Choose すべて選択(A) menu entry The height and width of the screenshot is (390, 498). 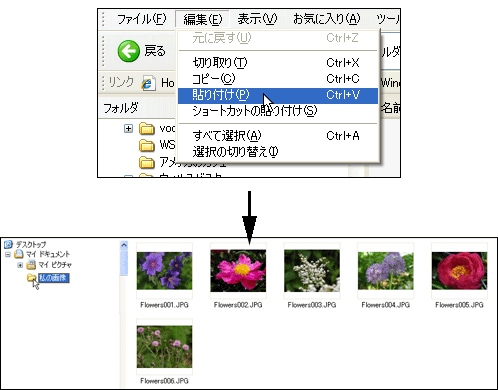278,136
